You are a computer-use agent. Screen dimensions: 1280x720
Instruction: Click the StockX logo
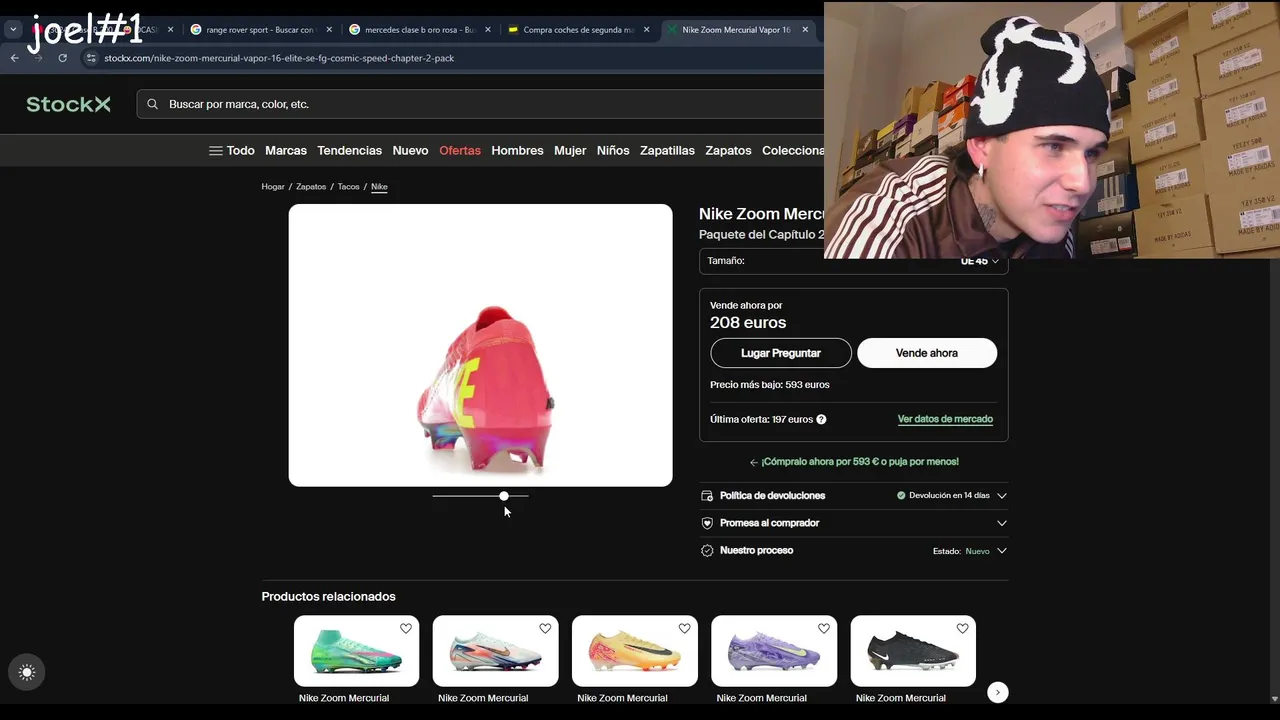coord(68,104)
